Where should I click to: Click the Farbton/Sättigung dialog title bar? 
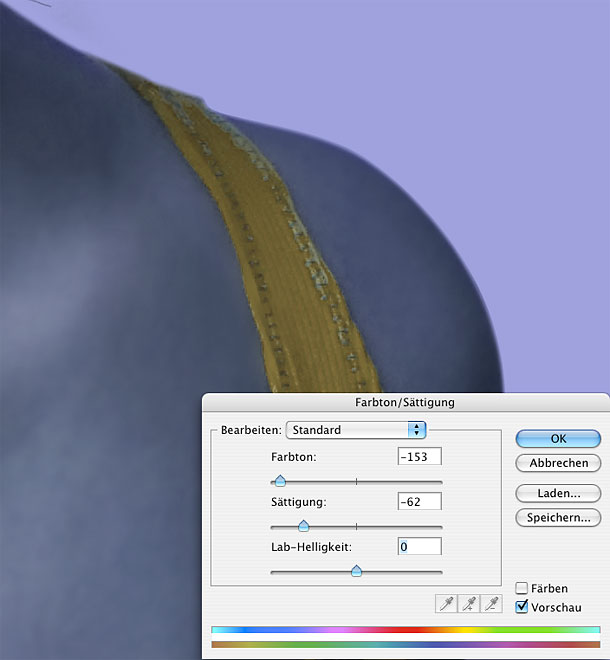click(x=405, y=402)
